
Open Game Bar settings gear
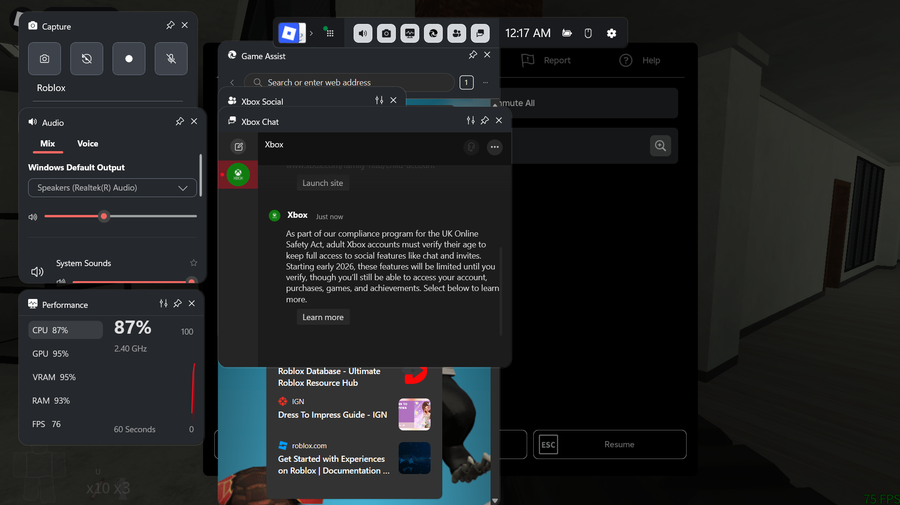612,33
